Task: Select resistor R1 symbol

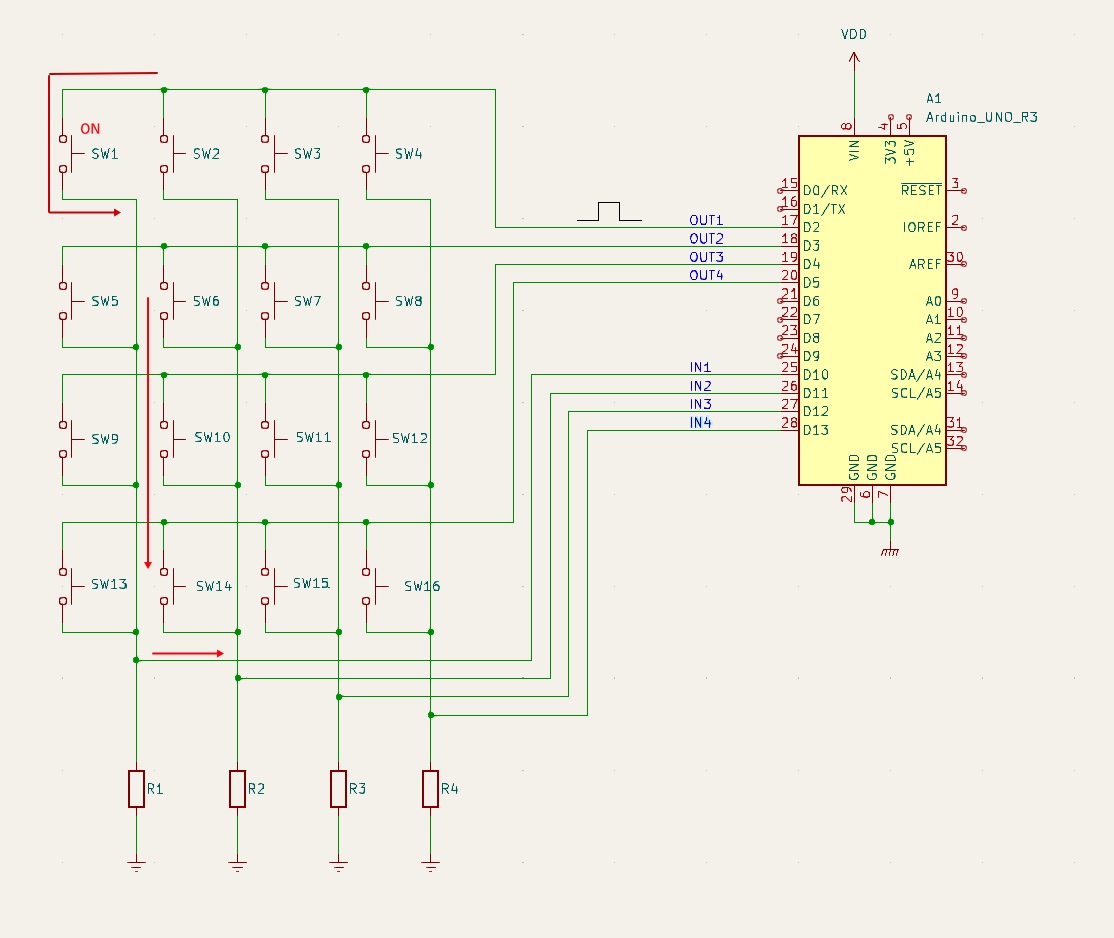Action: point(136,789)
